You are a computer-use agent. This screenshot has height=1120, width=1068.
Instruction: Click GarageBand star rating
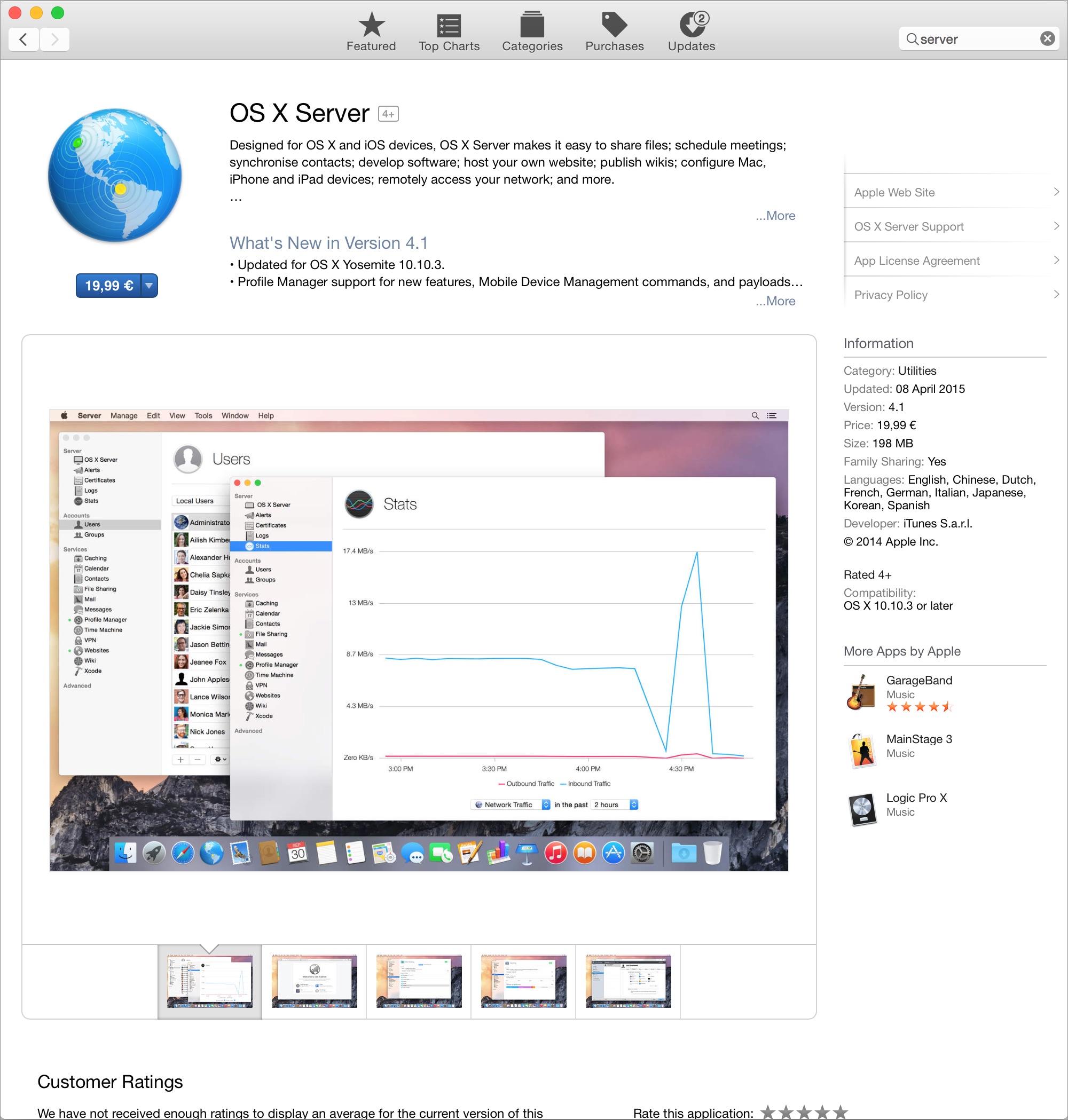(919, 707)
